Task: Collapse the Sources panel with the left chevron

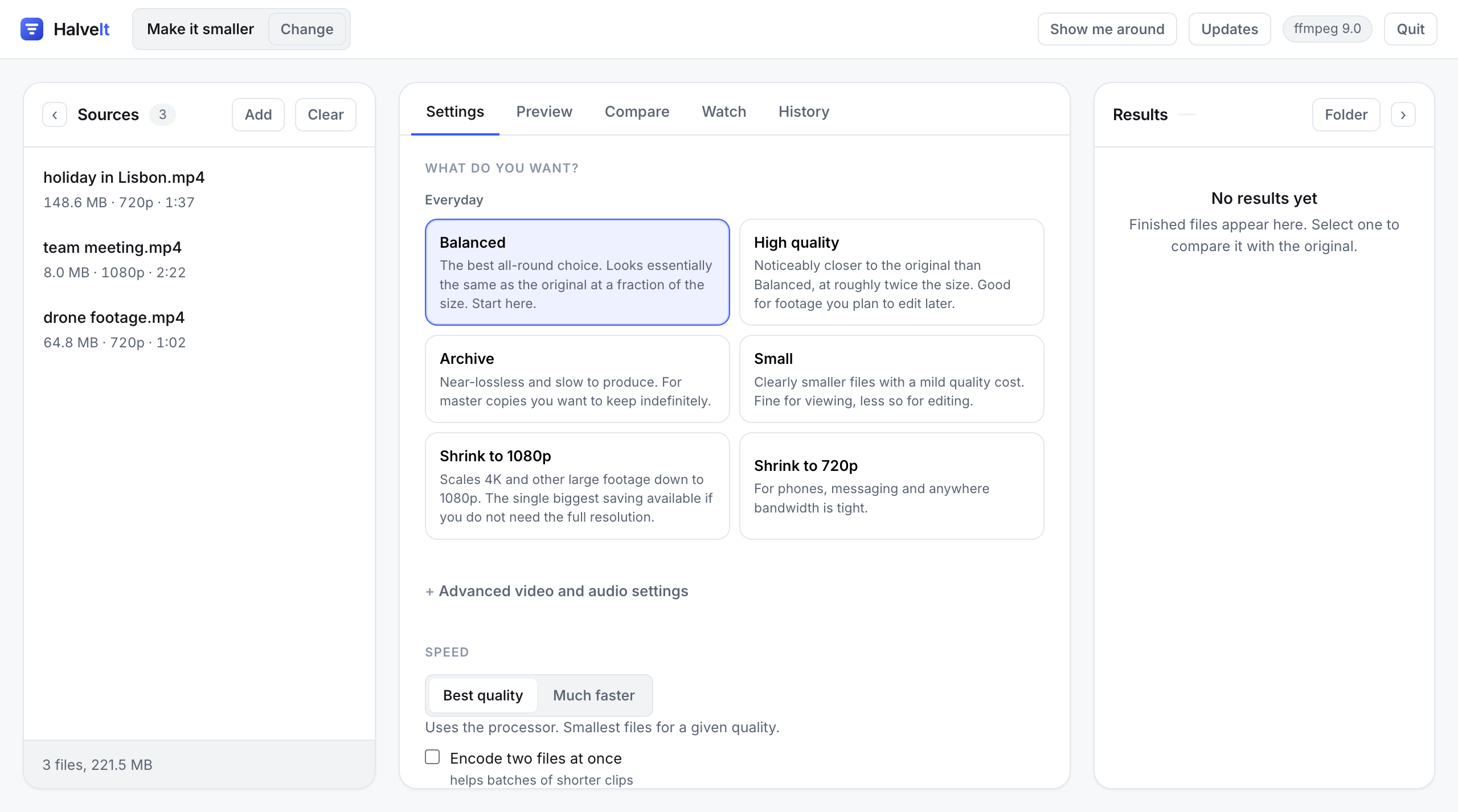Action: pyautogui.click(x=55, y=114)
